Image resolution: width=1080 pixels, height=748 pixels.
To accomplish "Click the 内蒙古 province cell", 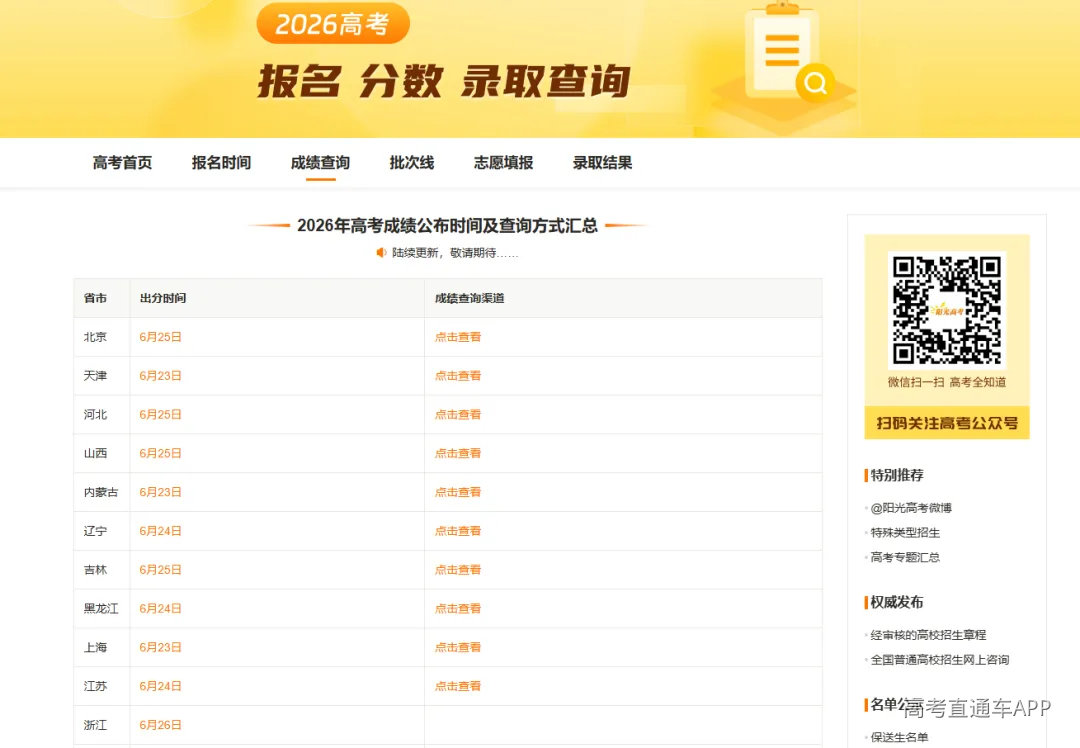I will (101, 492).
